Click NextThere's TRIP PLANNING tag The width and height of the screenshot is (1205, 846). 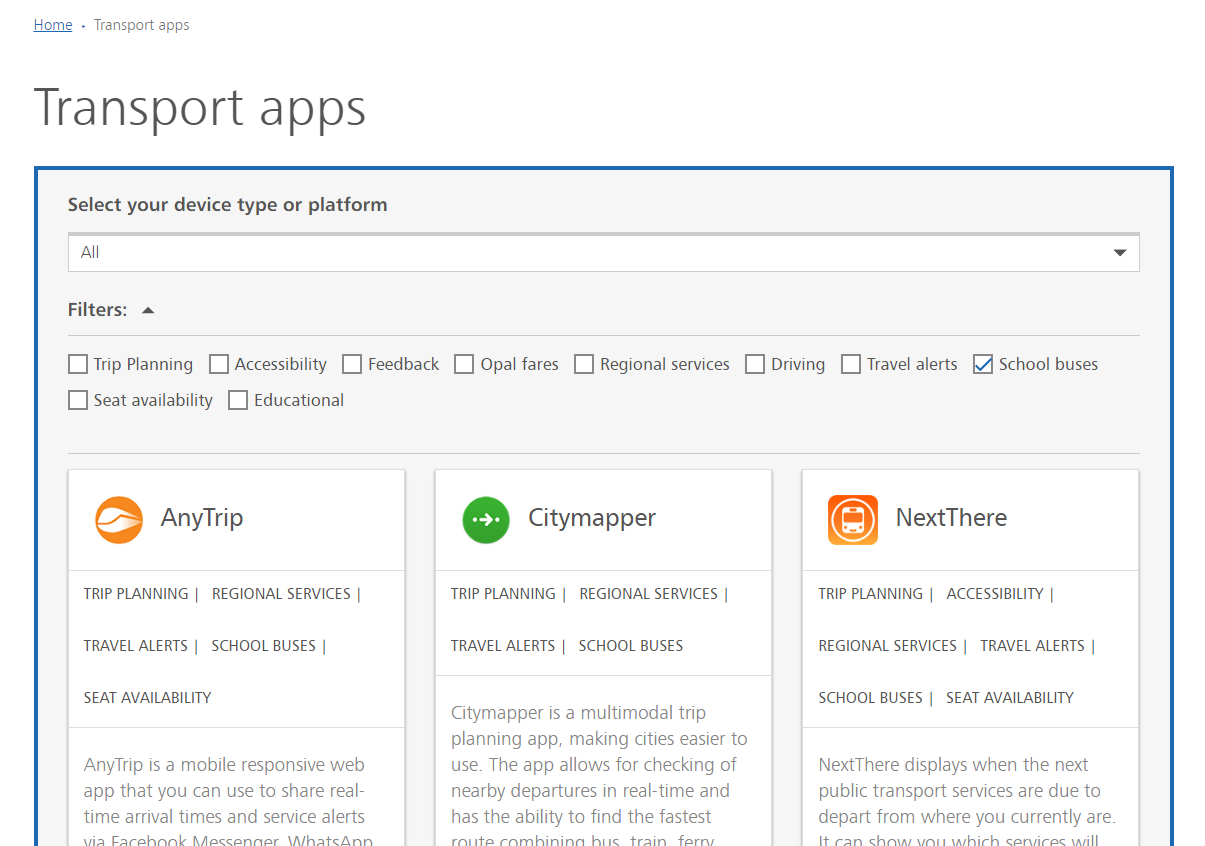coord(871,594)
